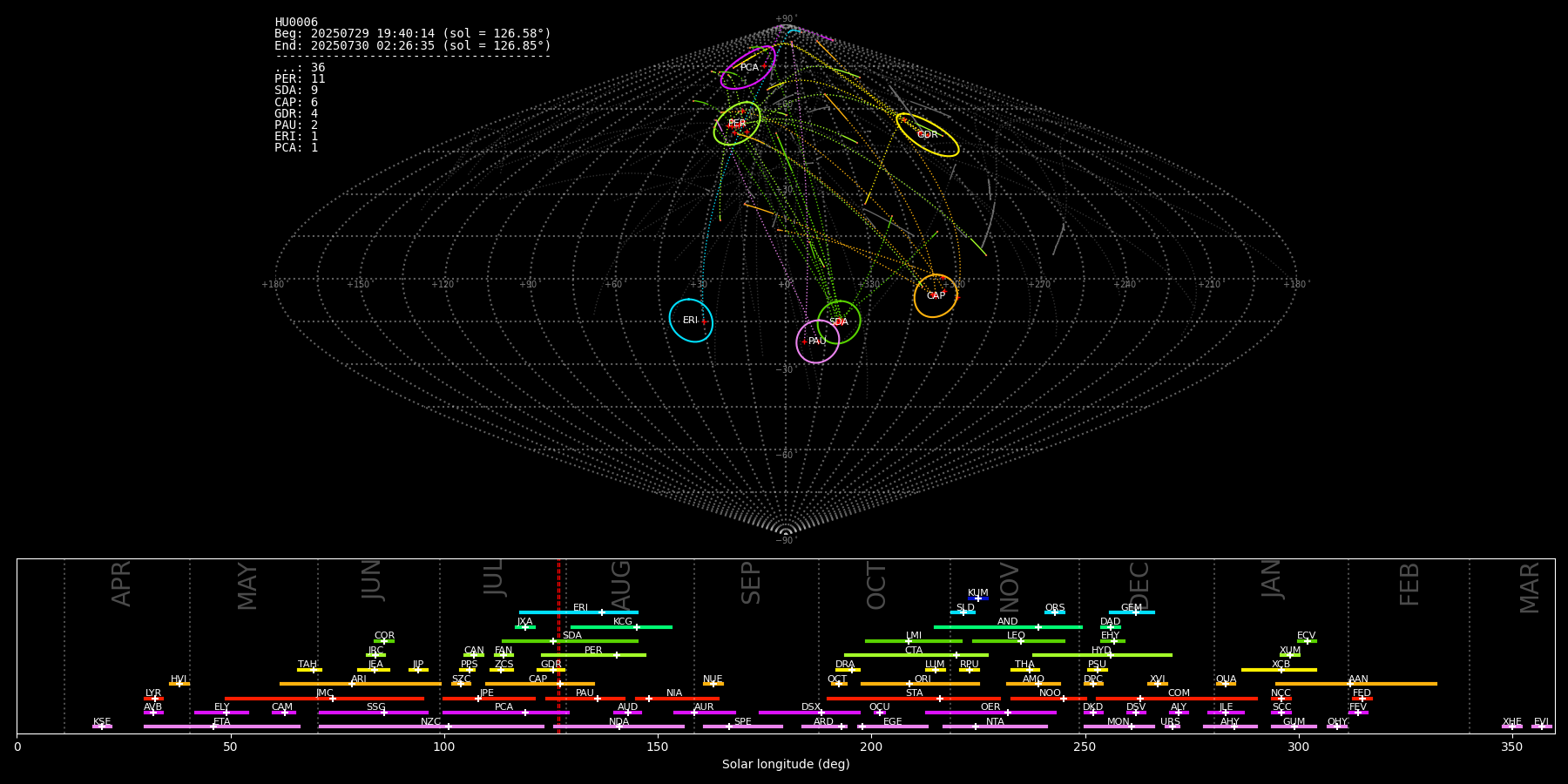Click the End: 20250730 02:26:35 line

click(x=413, y=45)
